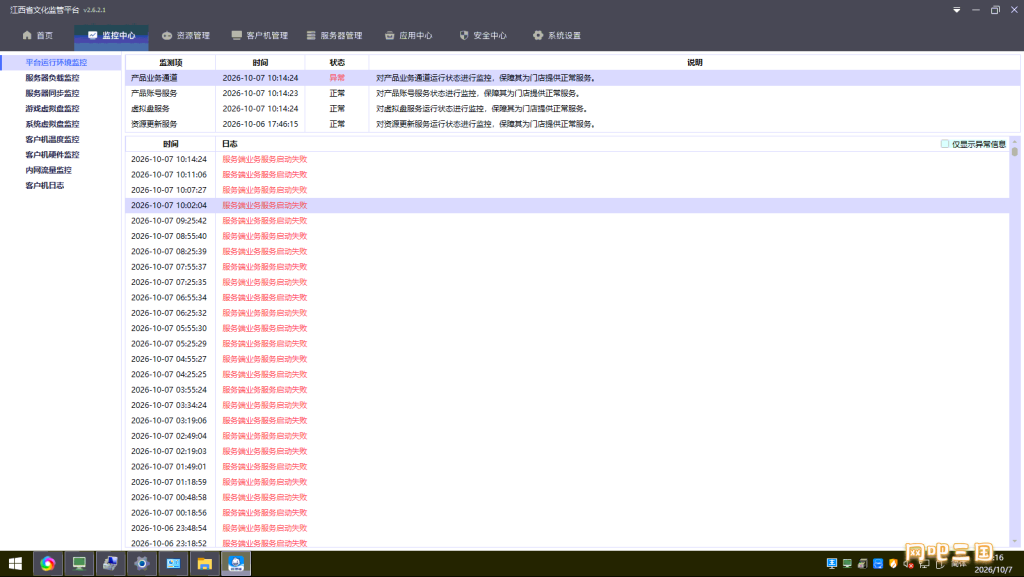Open 游戏虚拟盘监控 in the sidebar
Viewport: 1024px width, 577px height.
tap(52, 108)
